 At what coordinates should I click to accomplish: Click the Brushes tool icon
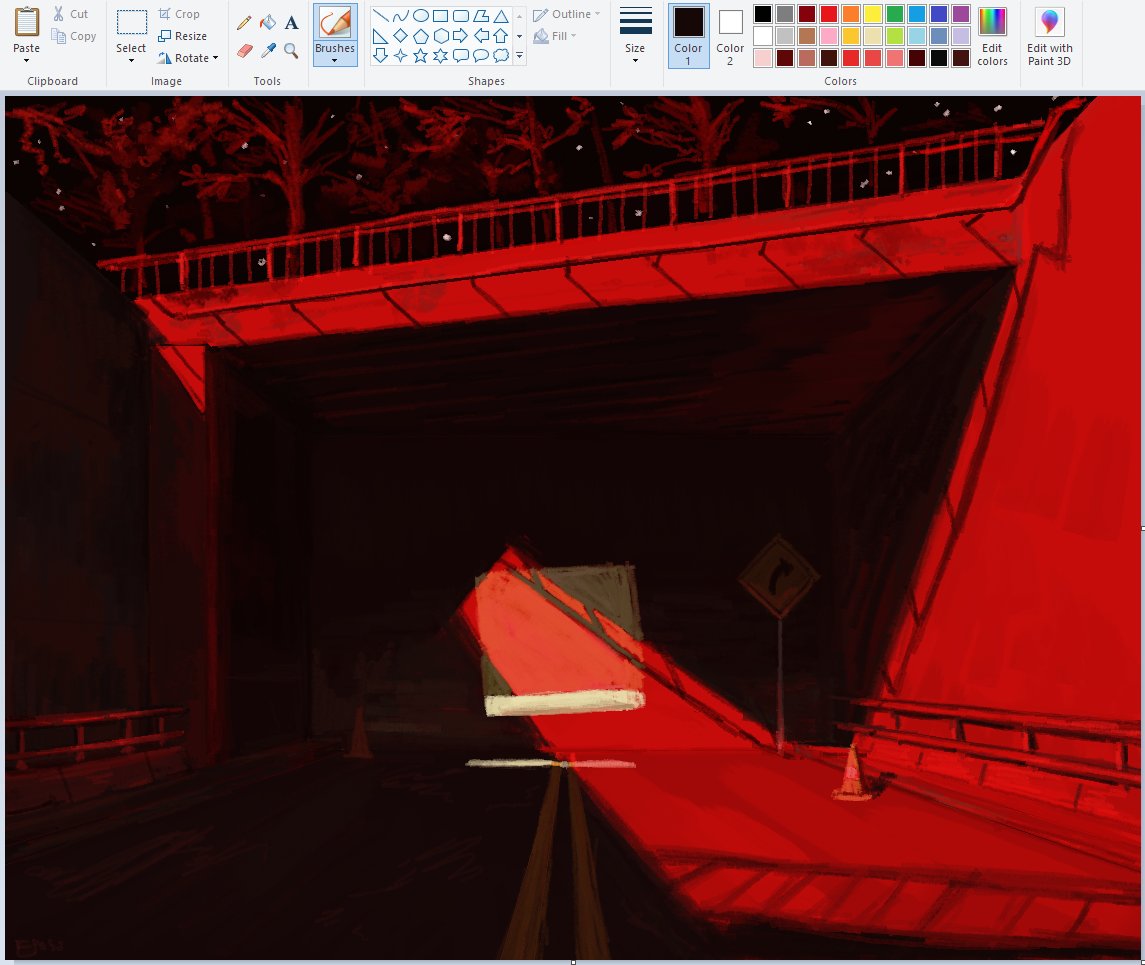point(335,23)
